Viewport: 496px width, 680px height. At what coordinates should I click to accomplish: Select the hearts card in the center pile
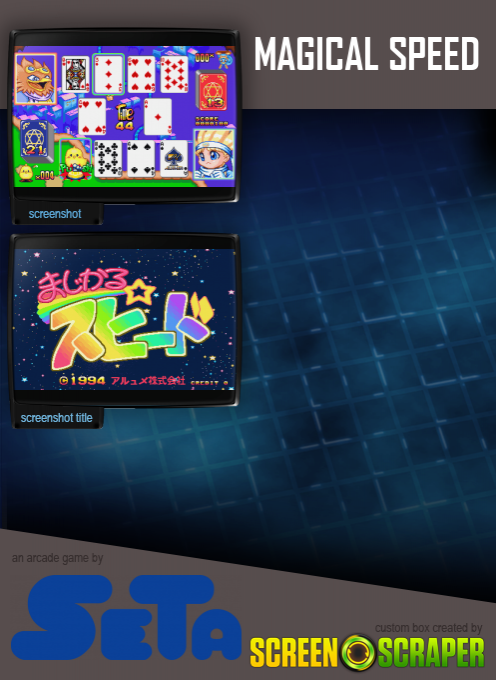tap(92, 117)
